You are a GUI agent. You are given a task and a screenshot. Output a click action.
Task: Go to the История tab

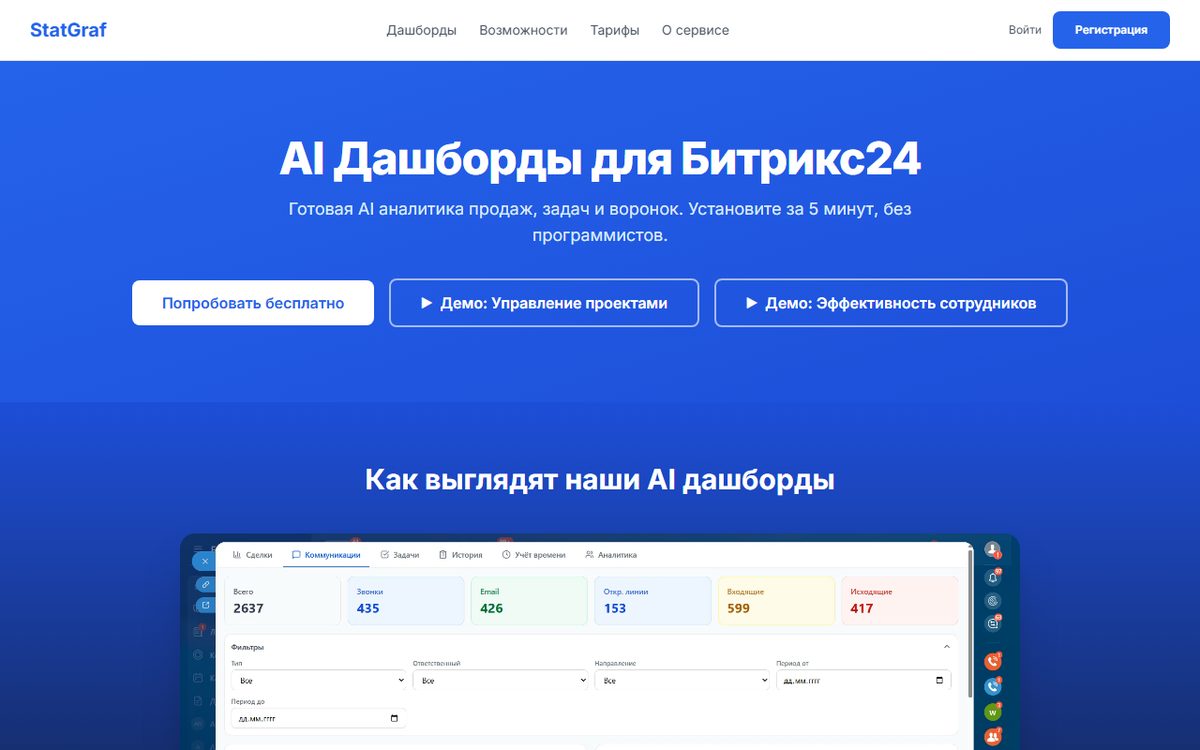click(460, 555)
